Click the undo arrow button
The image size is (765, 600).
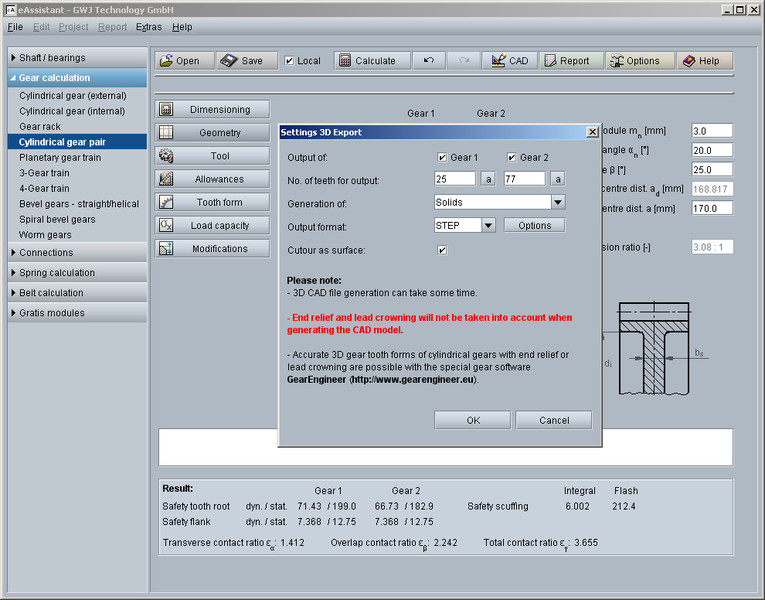428,61
